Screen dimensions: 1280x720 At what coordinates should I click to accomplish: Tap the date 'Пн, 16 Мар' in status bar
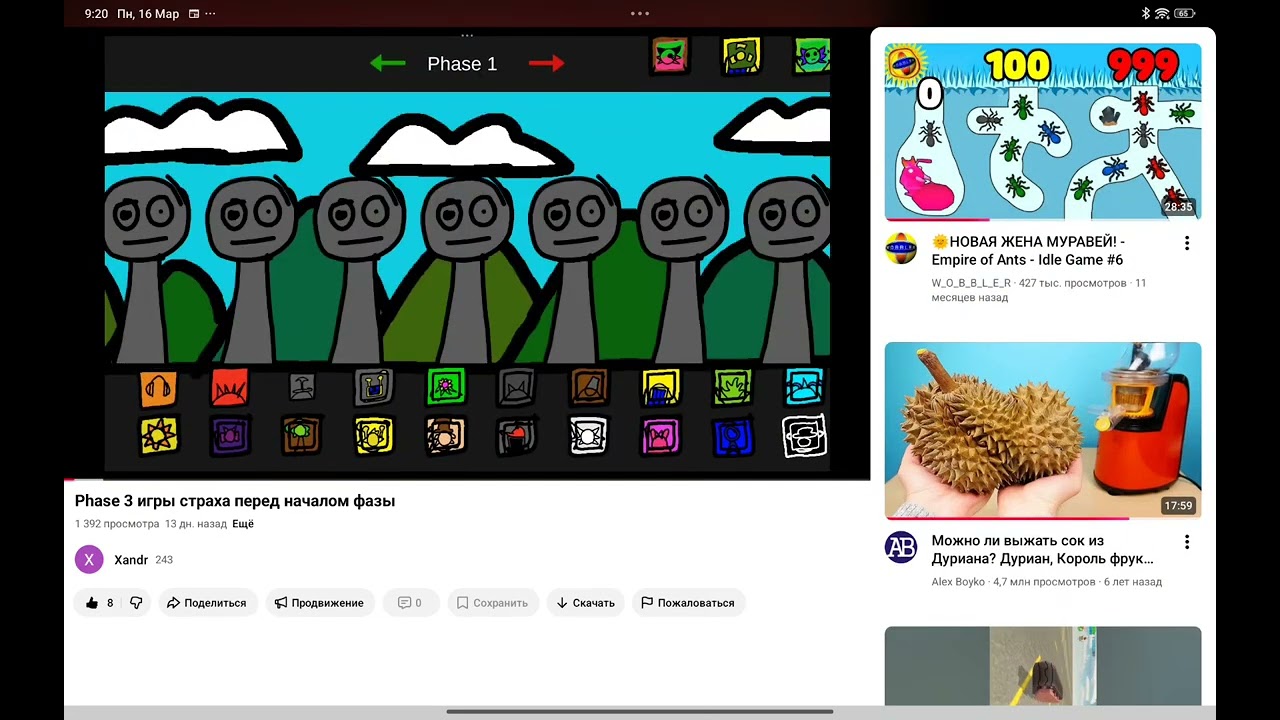pos(148,14)
